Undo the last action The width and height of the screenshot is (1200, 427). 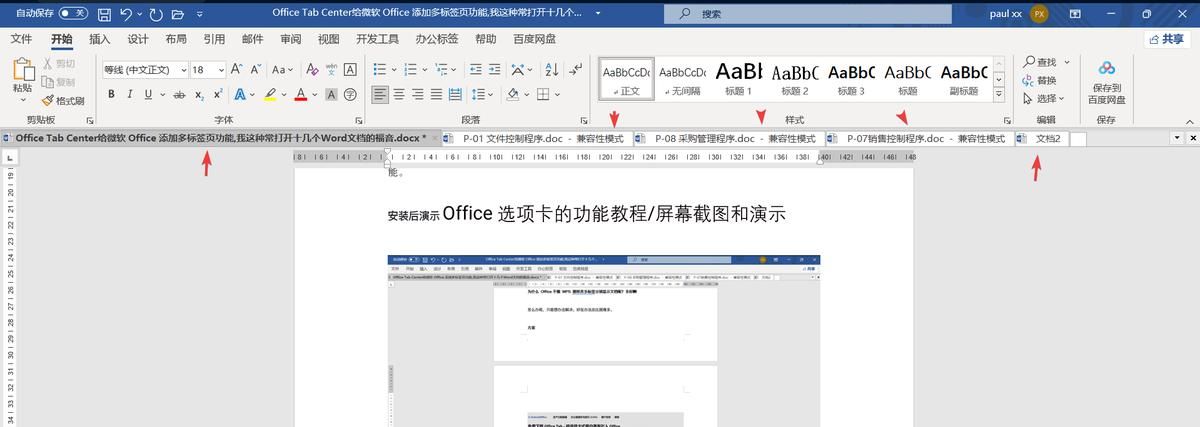(127, 14)
